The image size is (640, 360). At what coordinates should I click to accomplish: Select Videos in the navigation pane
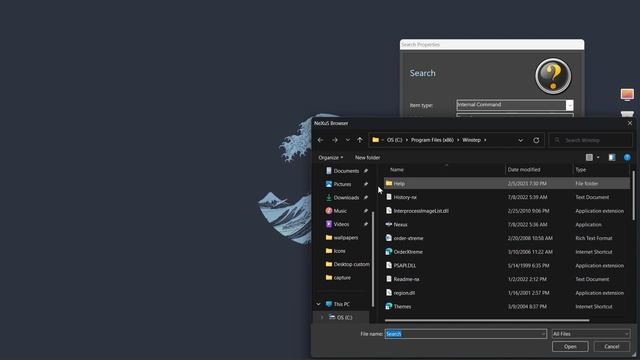(x=341, y=224)
